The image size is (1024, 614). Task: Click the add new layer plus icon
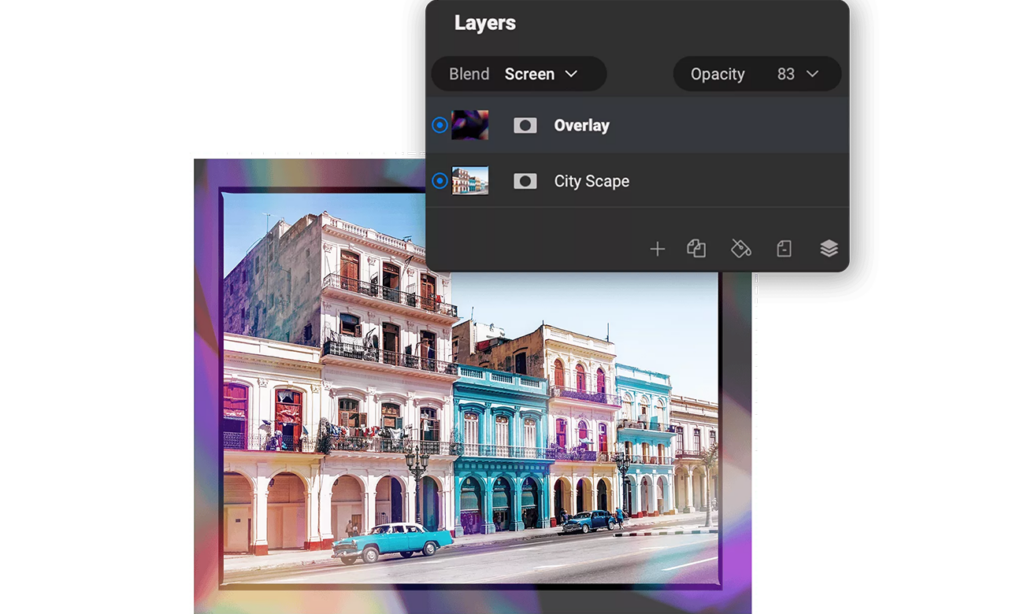[x=657, y=249]
